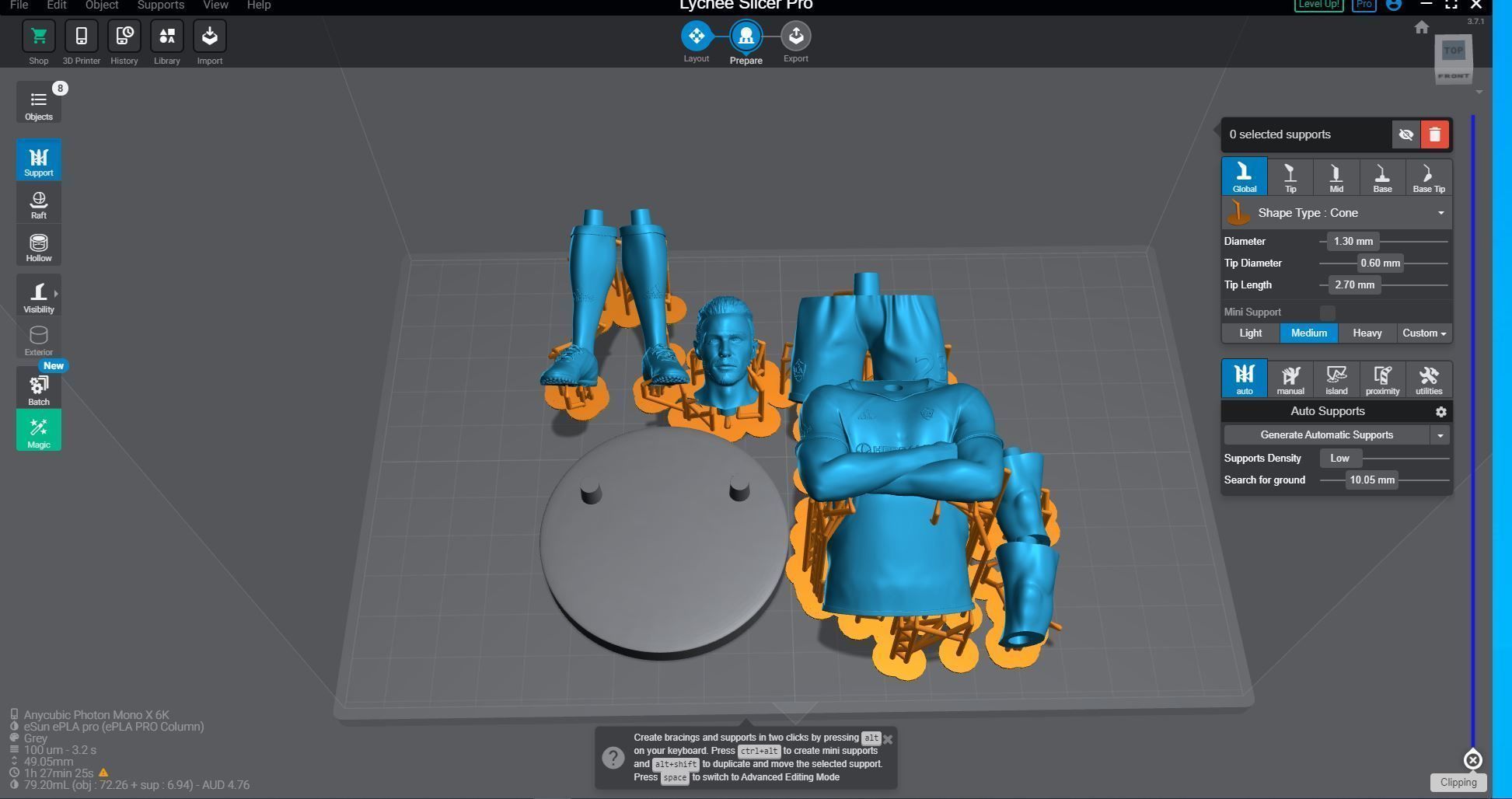The height and width of the screenshot is (799, 1512).
Task: Click the TOP face of view cube
Action: (x=1453, y=51)
